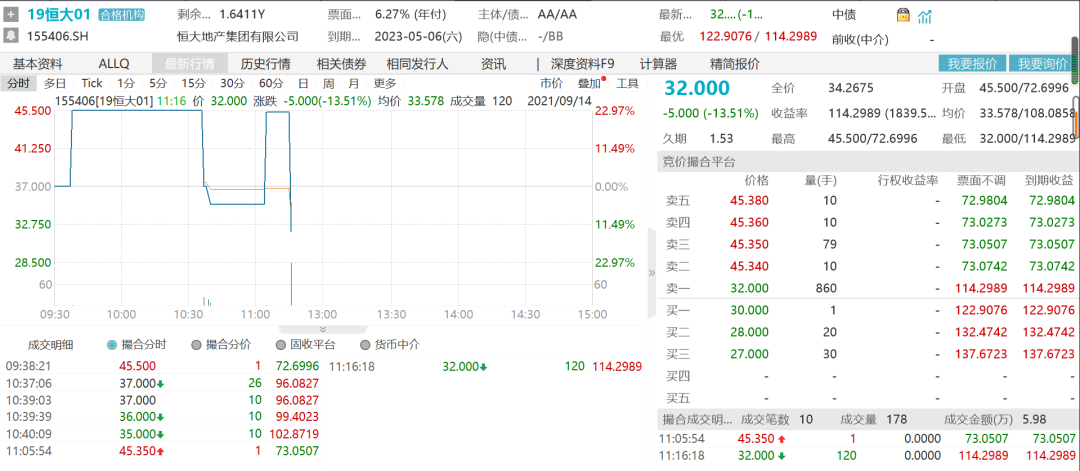The width and height of the screenshot is (1080, 471).
Task: Click the 买二 price 28.000
Action: coord(749,333)
